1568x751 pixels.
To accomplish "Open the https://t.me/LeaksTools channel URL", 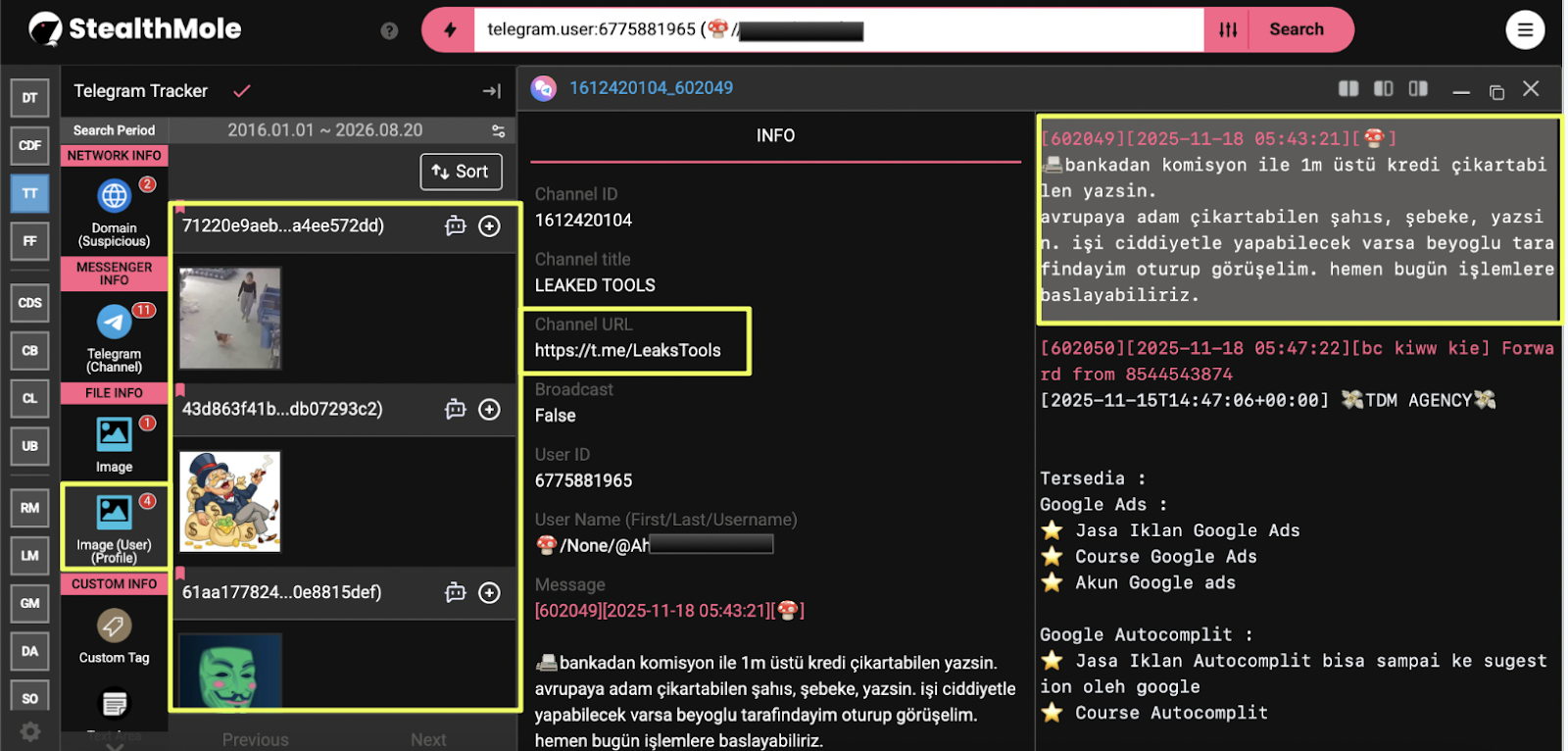I will (627, 351).
